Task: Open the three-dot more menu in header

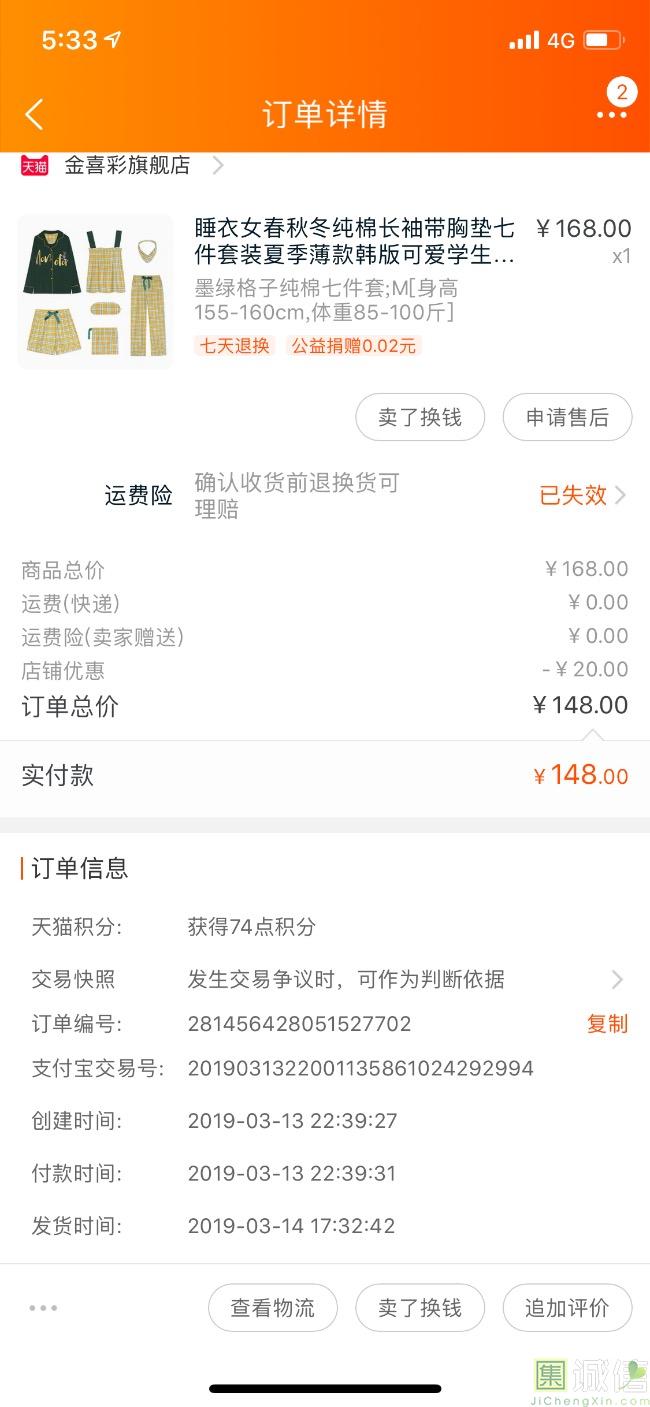Action: point(611,116)
